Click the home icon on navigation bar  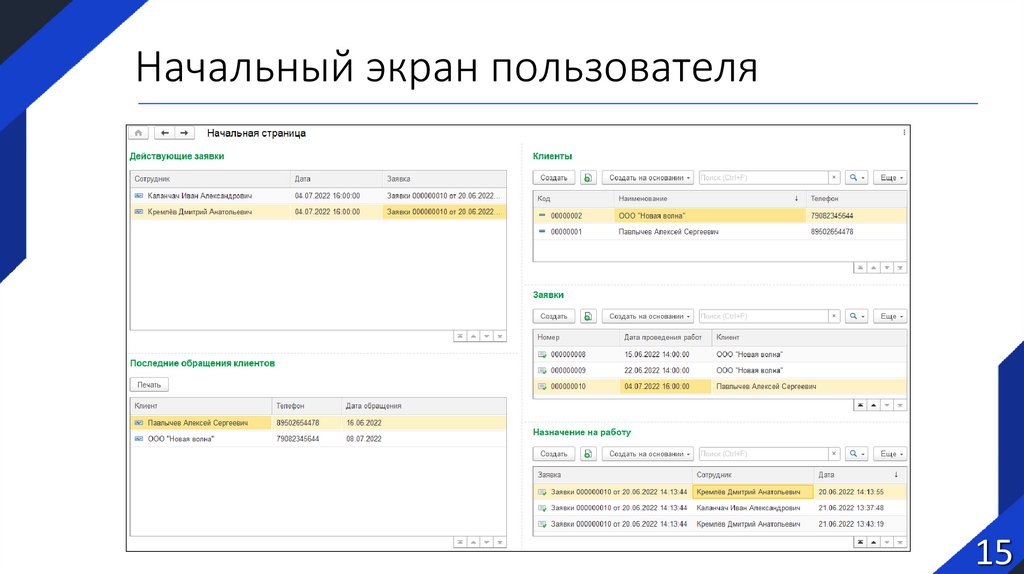pos(138,133)
